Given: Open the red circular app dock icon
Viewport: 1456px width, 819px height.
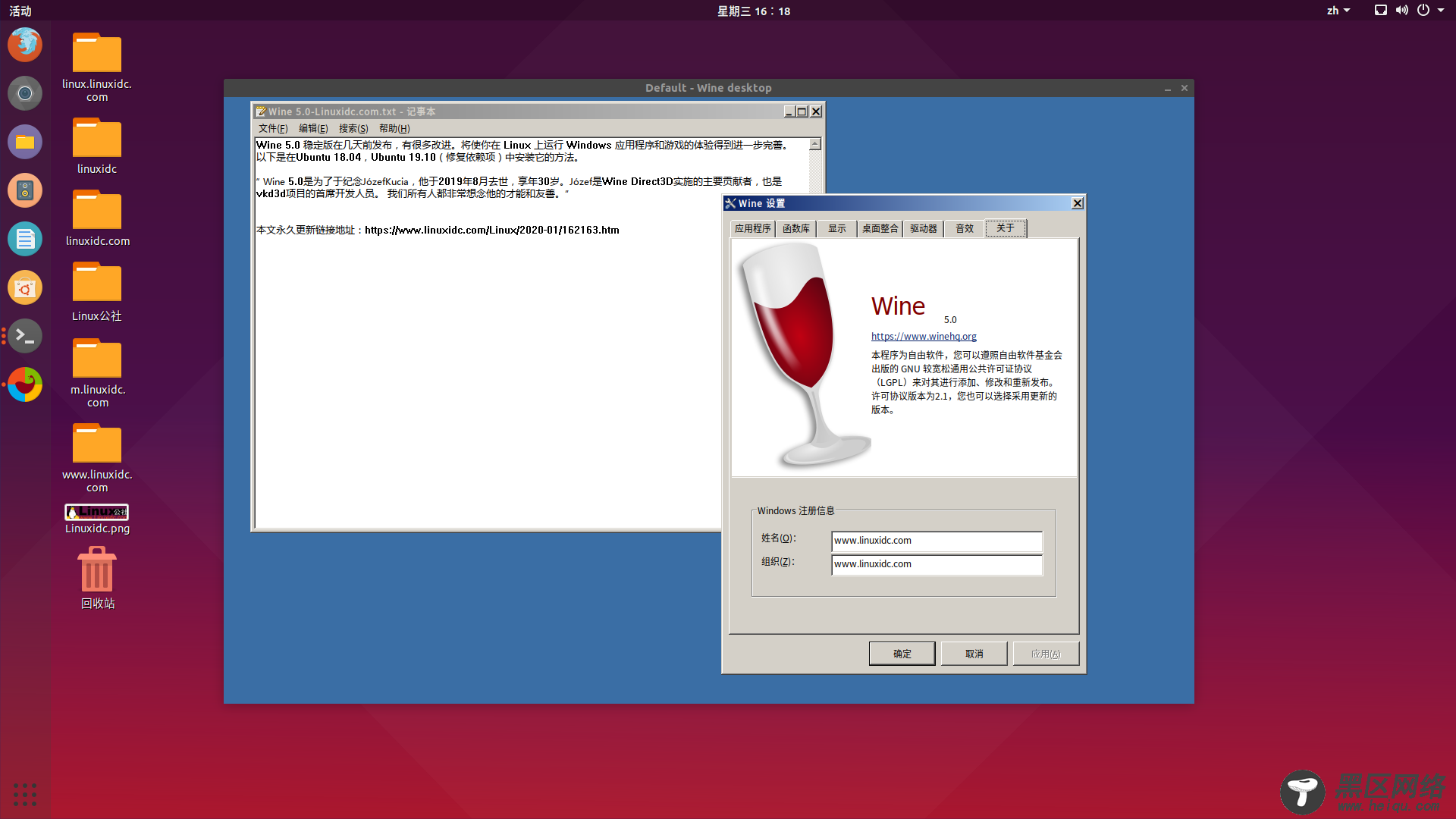Looking at the screenshot, I should click(25, 384).
